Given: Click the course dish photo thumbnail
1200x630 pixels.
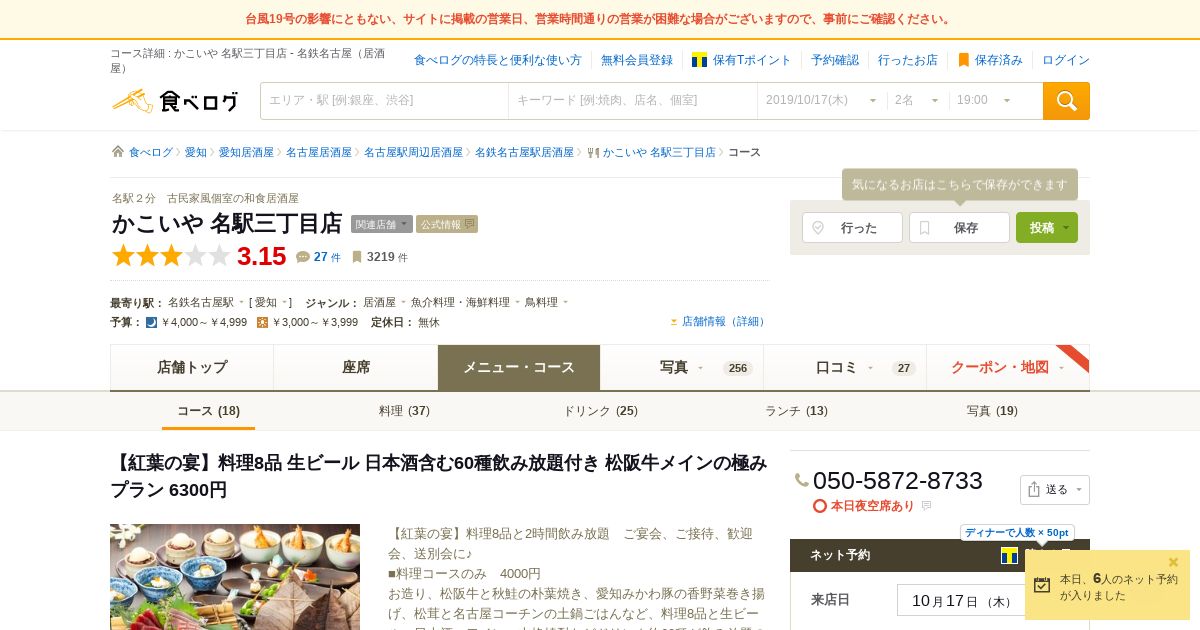Looking at the screenshot, I should (235, 577).
